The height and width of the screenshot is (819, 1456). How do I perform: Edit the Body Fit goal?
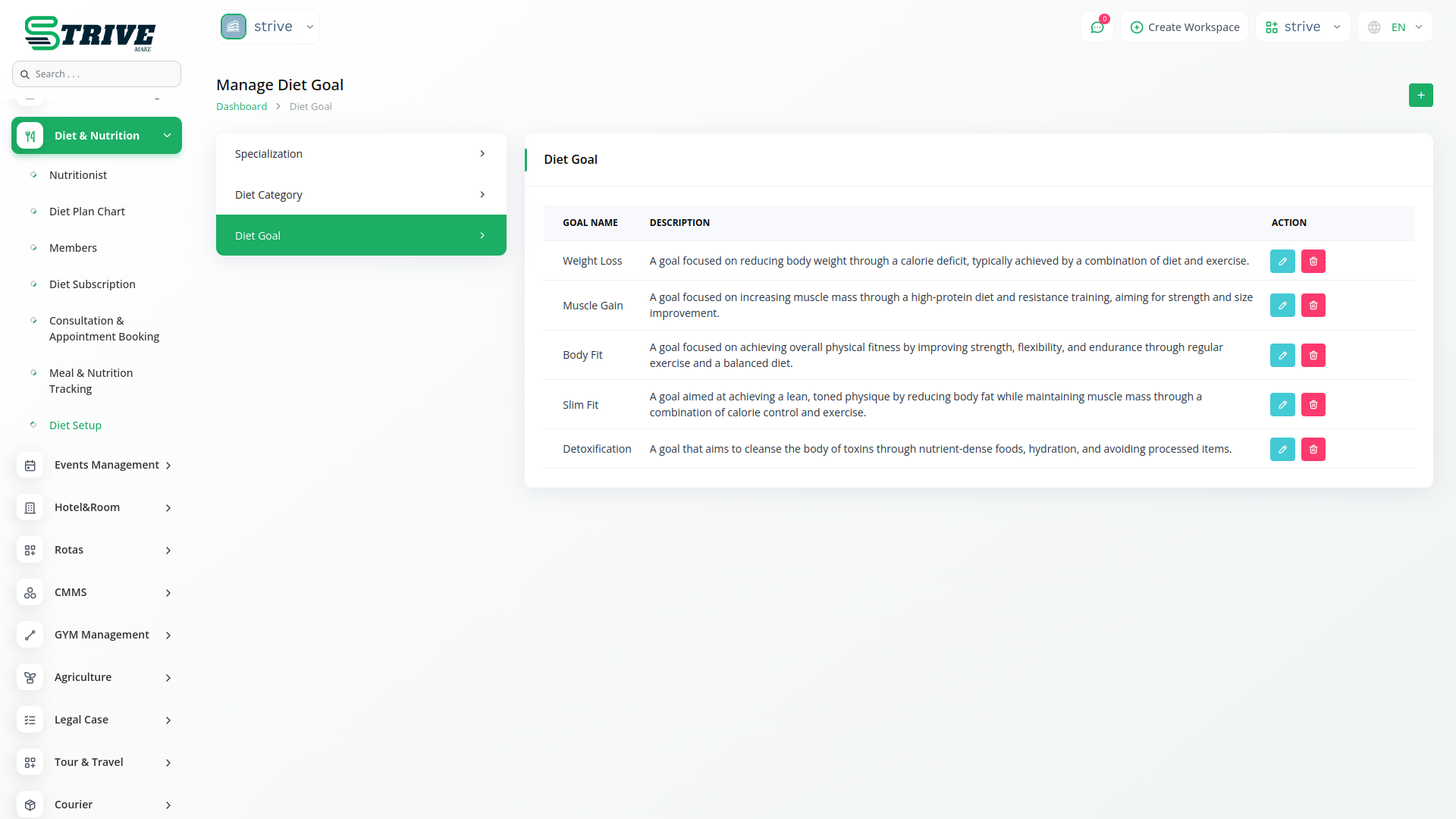click(1282, 355)
